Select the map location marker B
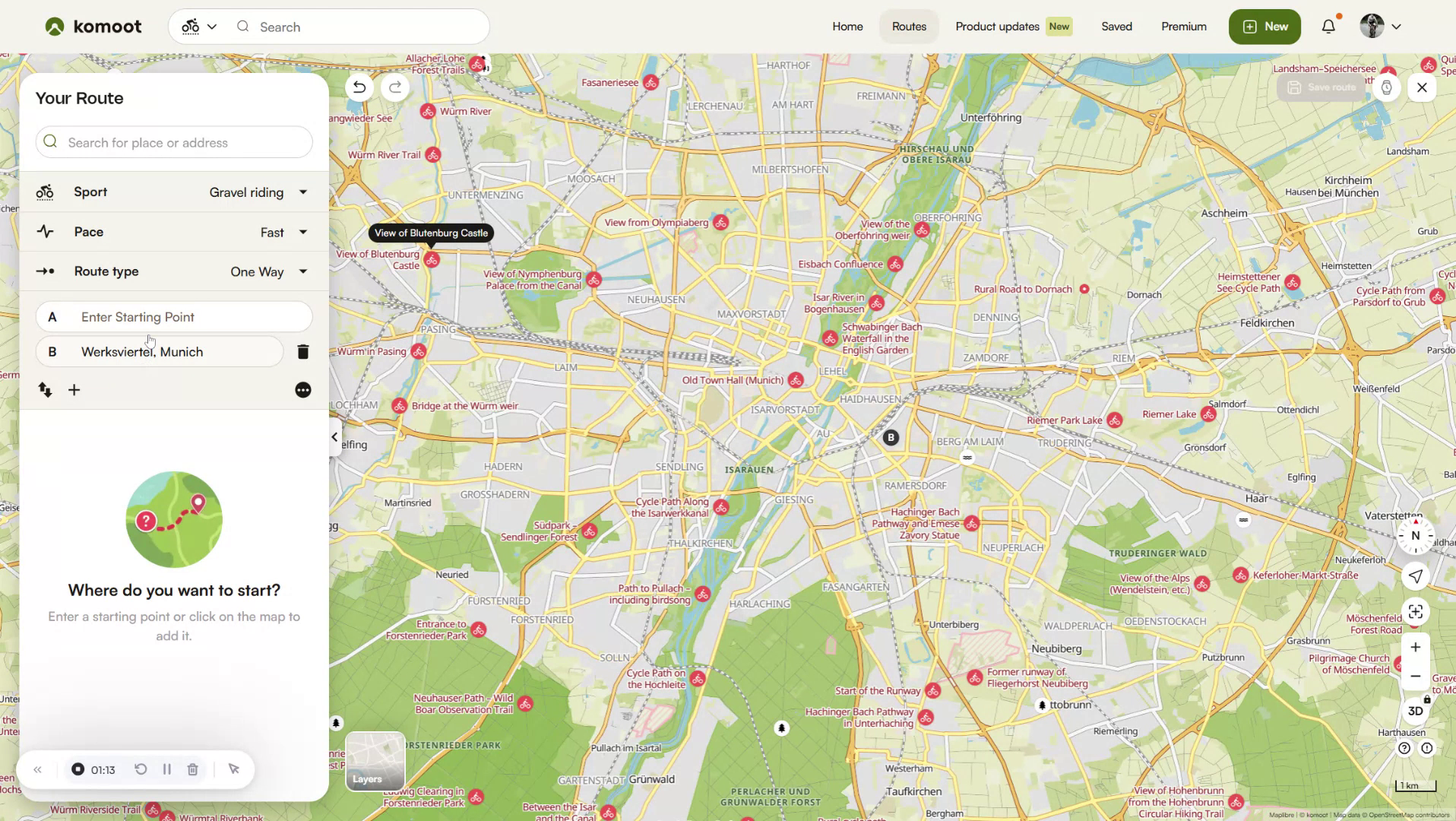Image resolution: width=1456 pixels, height=821 pixels. point(890,438)
